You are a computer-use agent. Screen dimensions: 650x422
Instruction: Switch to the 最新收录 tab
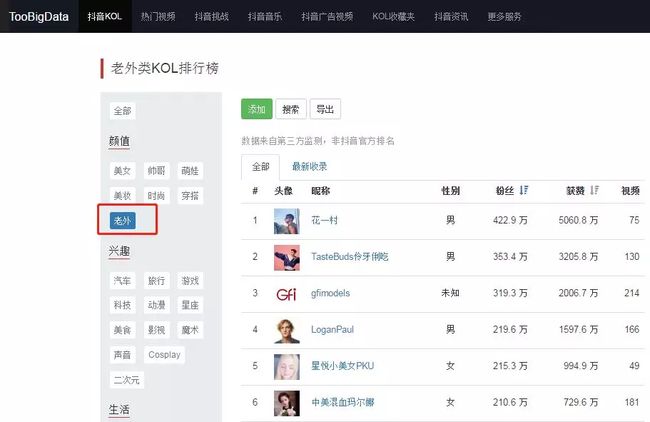(309, 167)
